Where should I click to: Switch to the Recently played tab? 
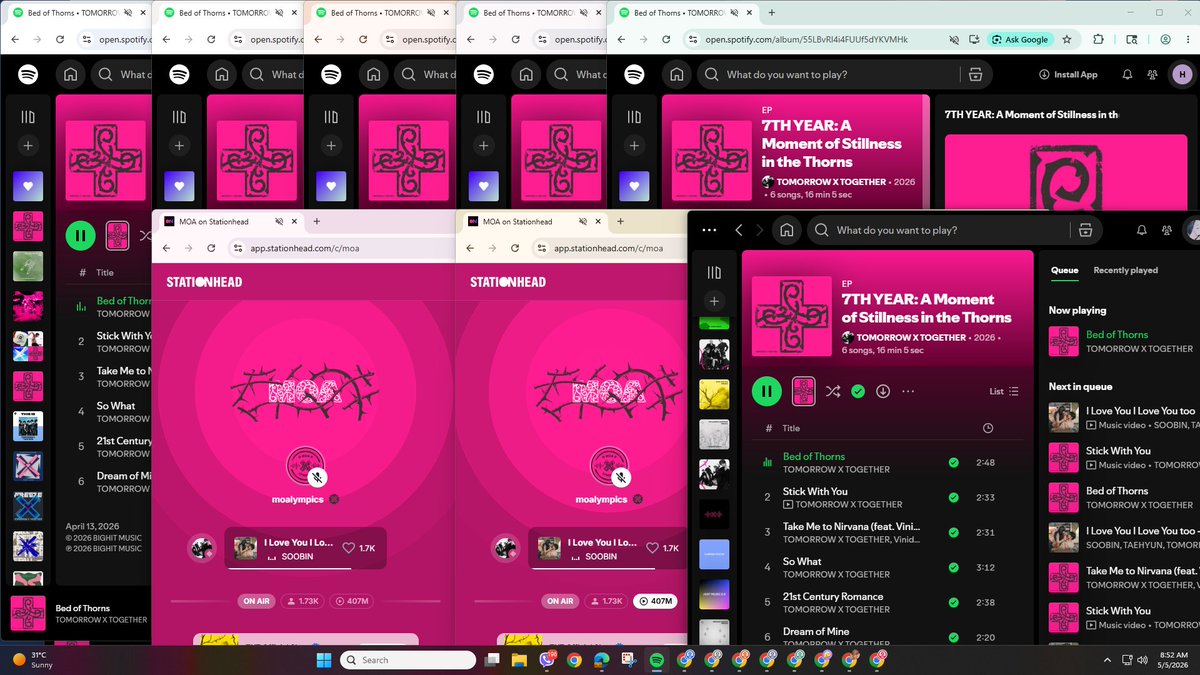(1125, 270)
